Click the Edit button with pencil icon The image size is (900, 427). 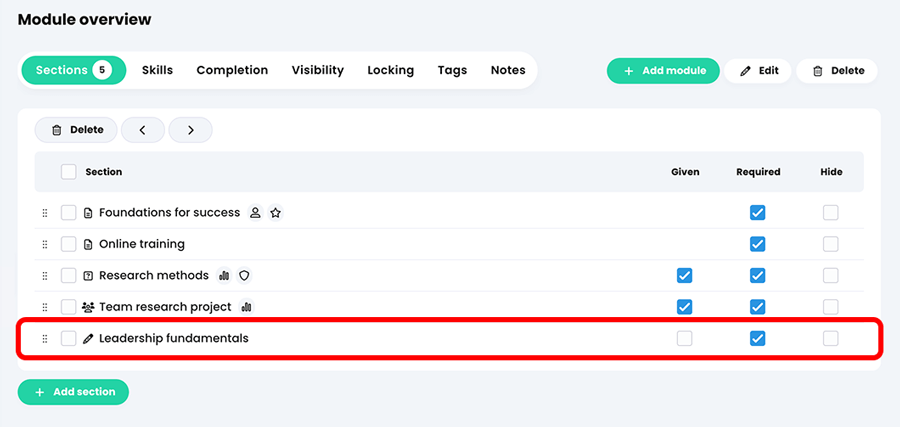(758, 71)
